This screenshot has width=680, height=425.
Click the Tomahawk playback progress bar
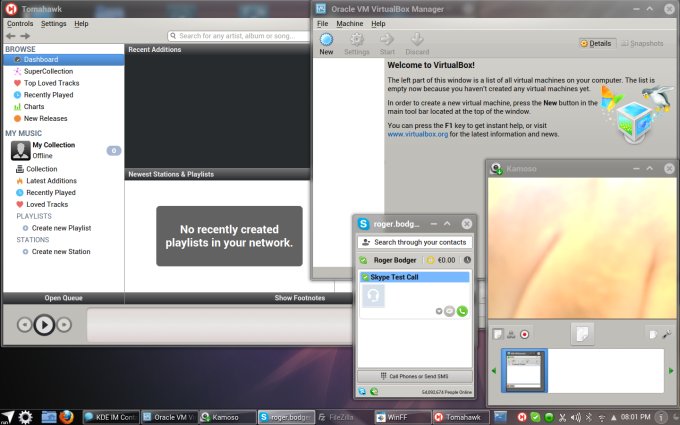point(219,325)
